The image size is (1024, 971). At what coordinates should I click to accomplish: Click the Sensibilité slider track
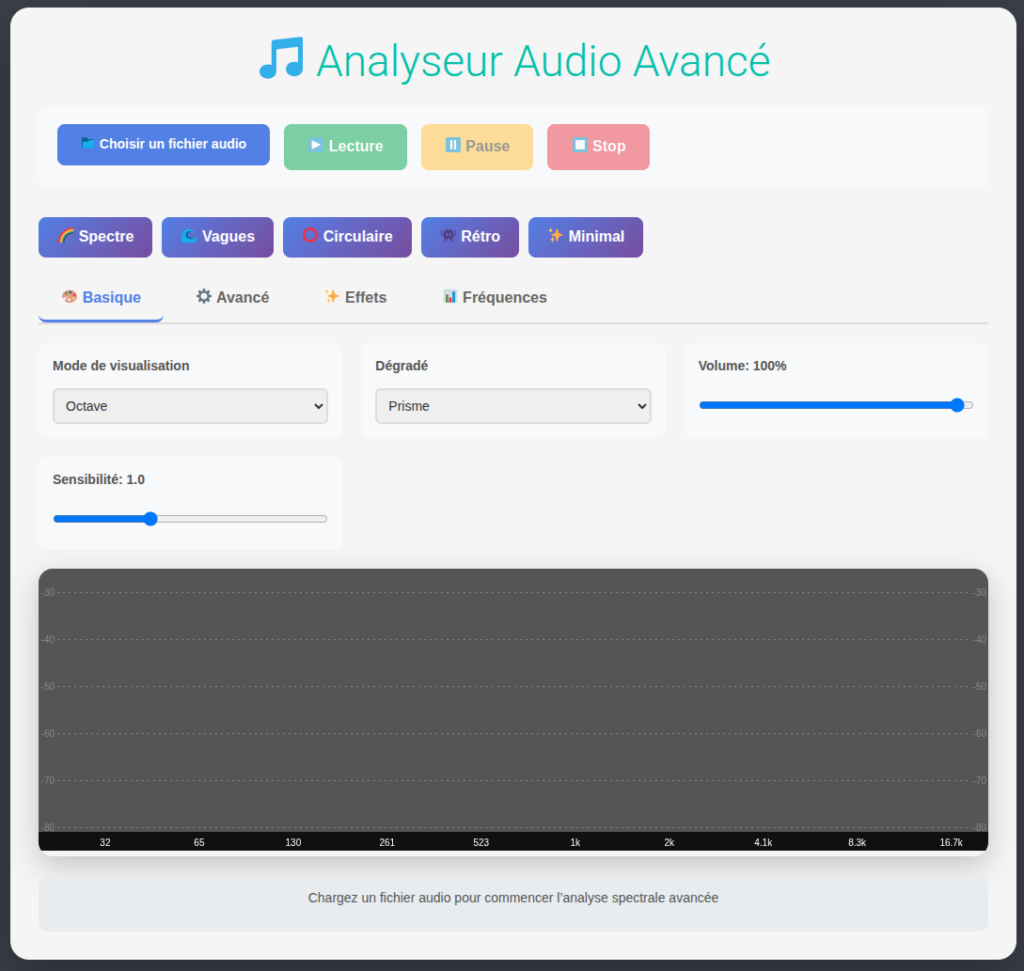190,519
